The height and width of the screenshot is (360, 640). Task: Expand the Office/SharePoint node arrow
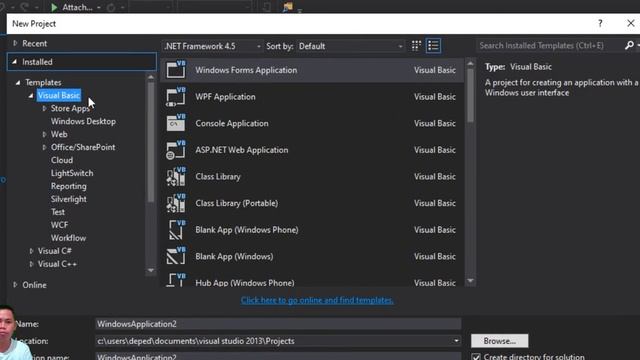[x=44, y=147]
